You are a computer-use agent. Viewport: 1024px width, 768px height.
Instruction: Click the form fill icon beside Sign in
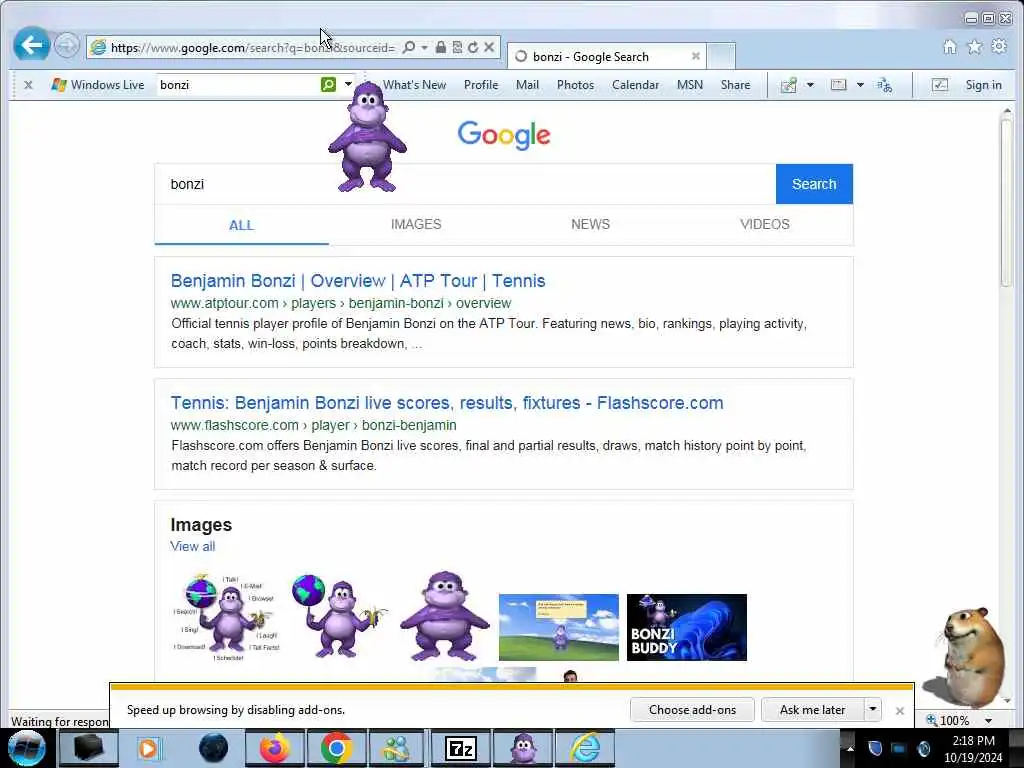pos(940,85)
